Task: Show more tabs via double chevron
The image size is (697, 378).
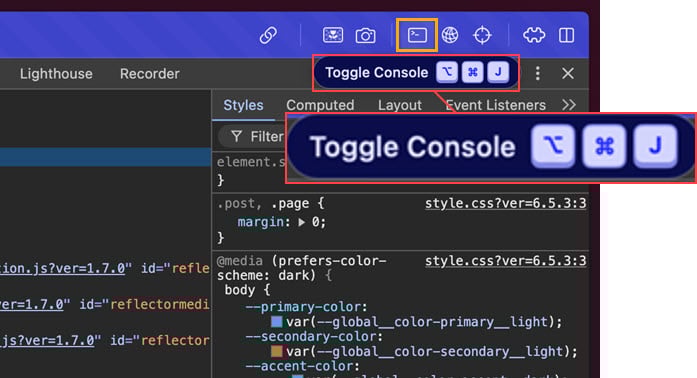Action: click(x=569, y=105)
